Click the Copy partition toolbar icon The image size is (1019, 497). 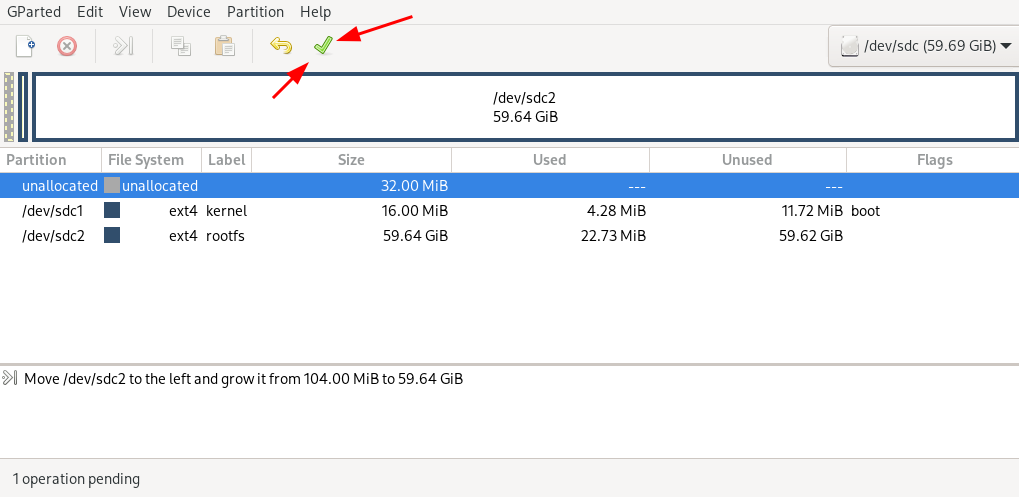[x=180, y=46]
